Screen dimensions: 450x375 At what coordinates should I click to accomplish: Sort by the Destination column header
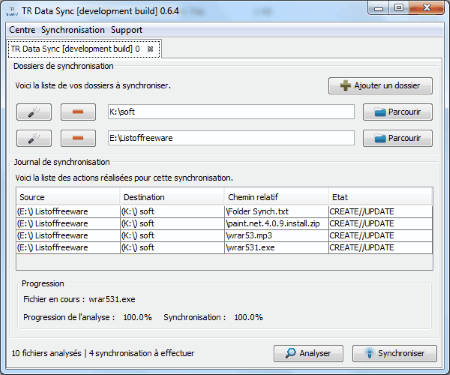(x=172, y=197)
